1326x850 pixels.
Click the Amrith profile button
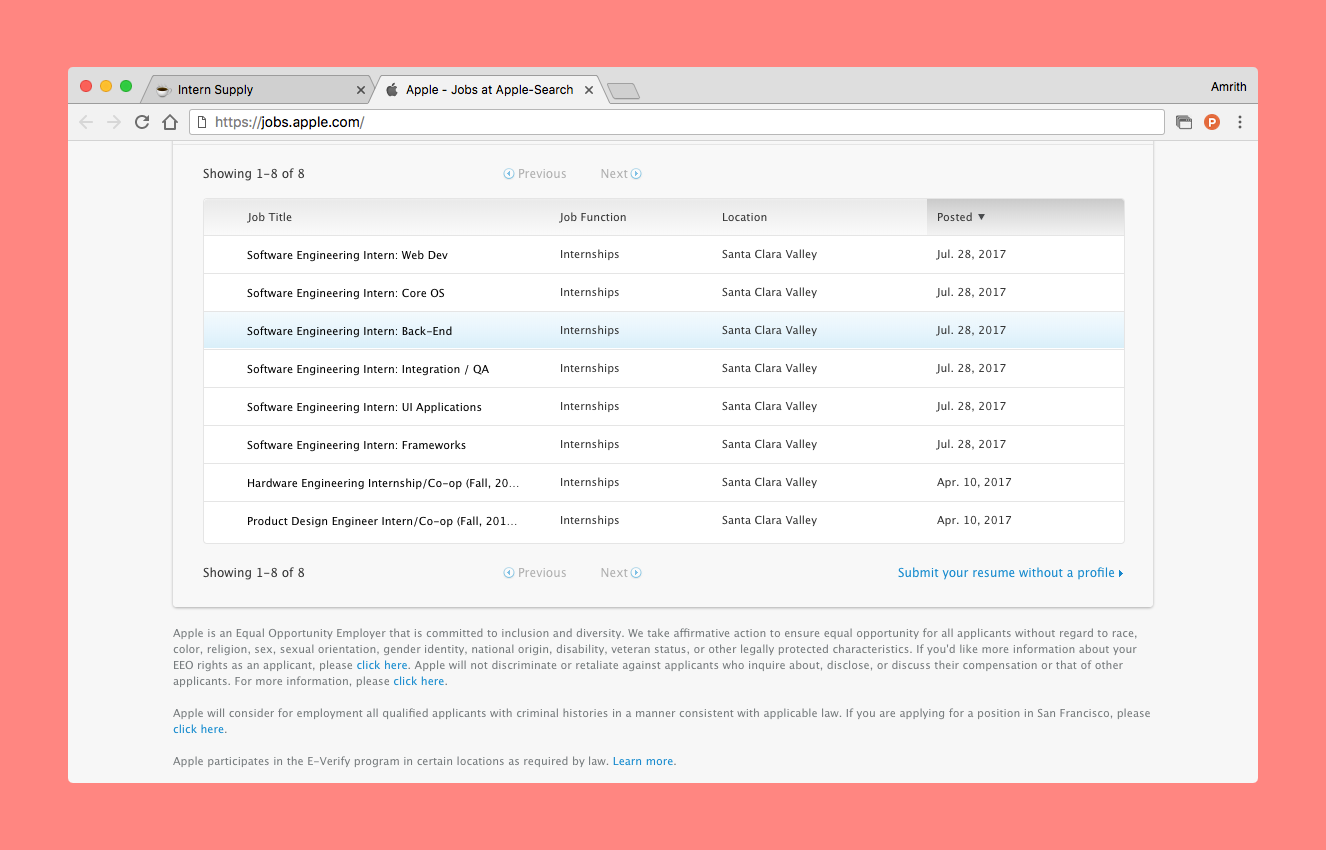pyautogui.click(x=1229, y=87)
